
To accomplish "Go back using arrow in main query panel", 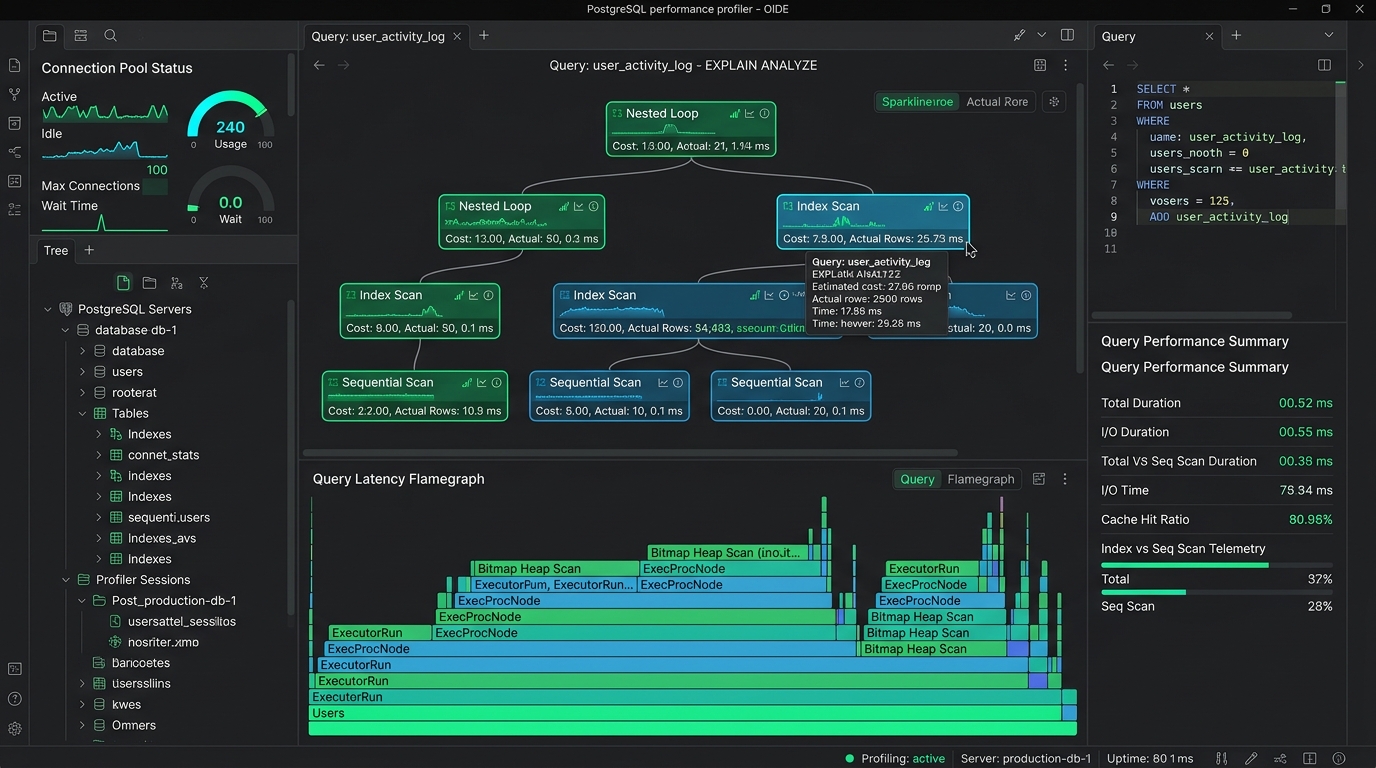I will pyautogui.click(x=319, y=65).
